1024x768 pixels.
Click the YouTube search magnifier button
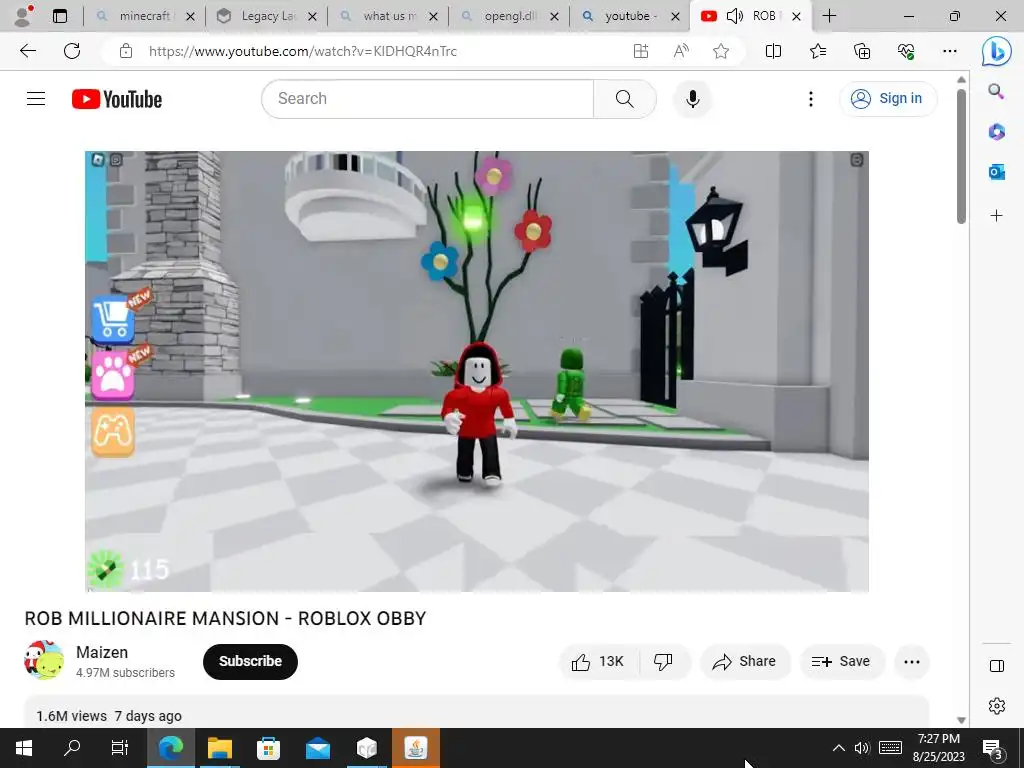(624, 99)
